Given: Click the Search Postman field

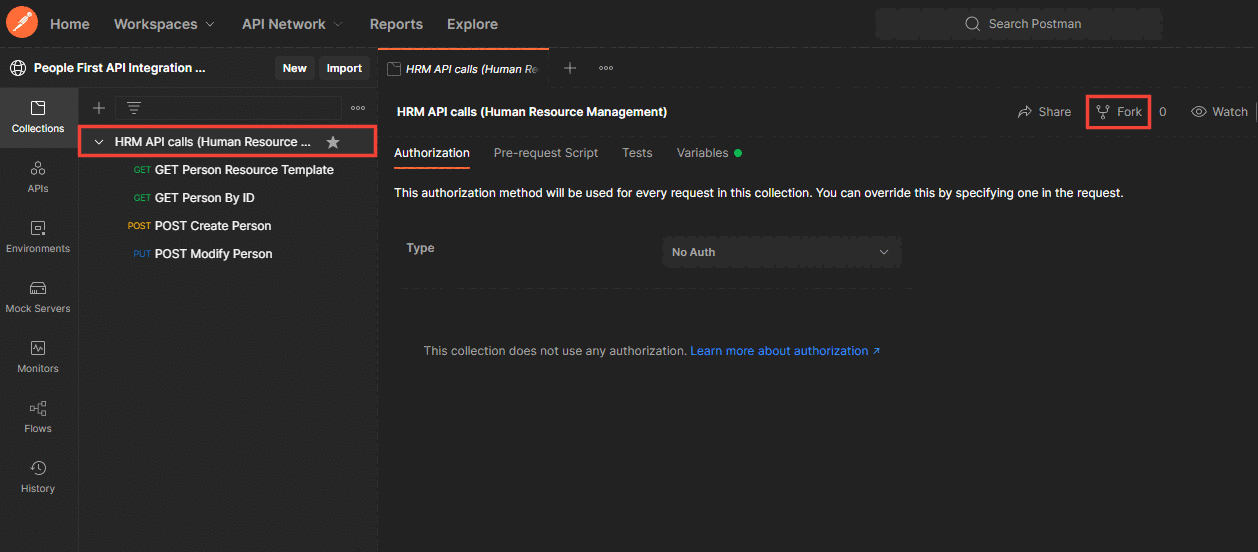Looking at the screenshot, I should (1018, 24).
